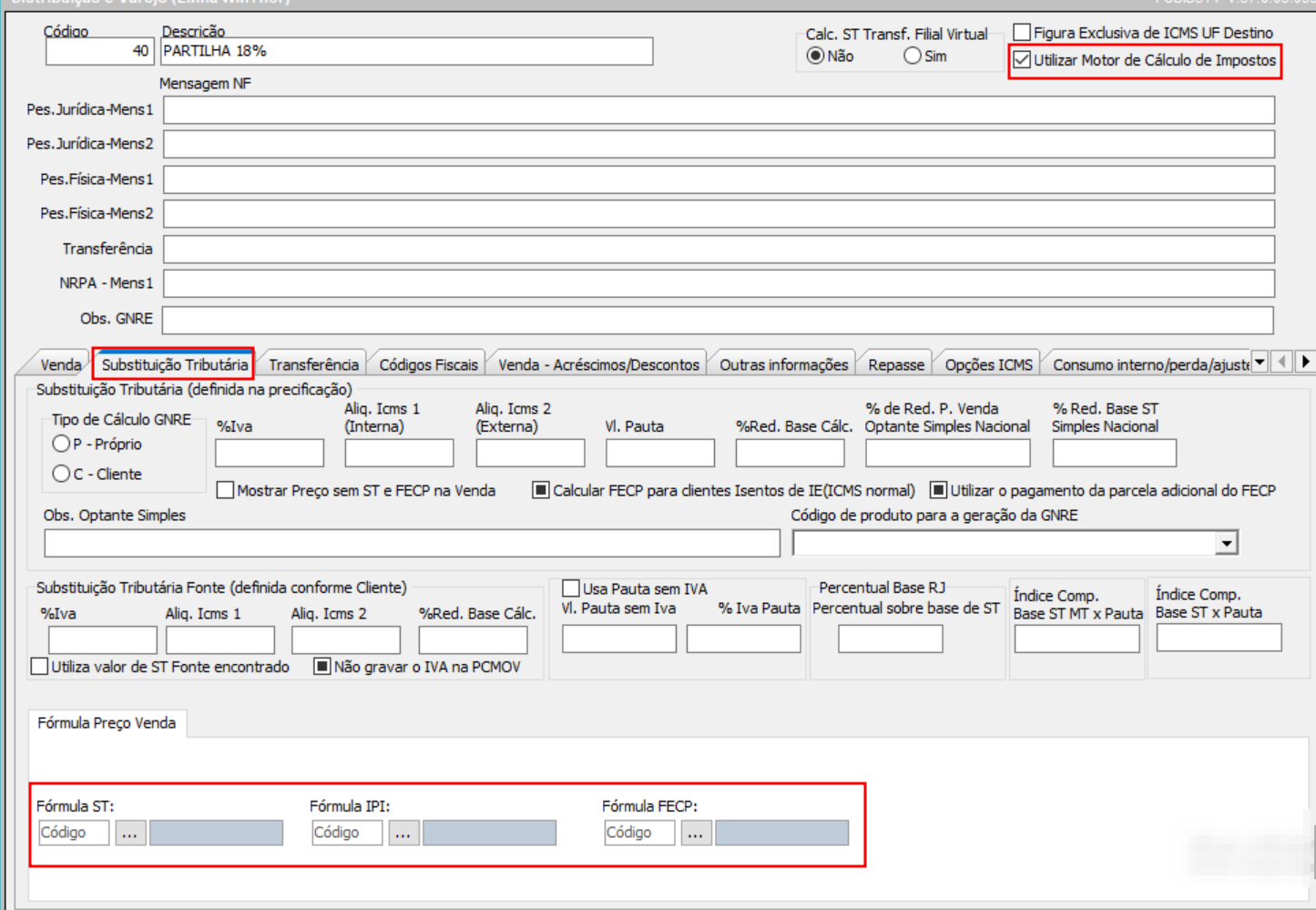Focus the Pes.Jurídica-Mens1 message field
Viewport: 1316px width, 910px height.
coord(719,110)
